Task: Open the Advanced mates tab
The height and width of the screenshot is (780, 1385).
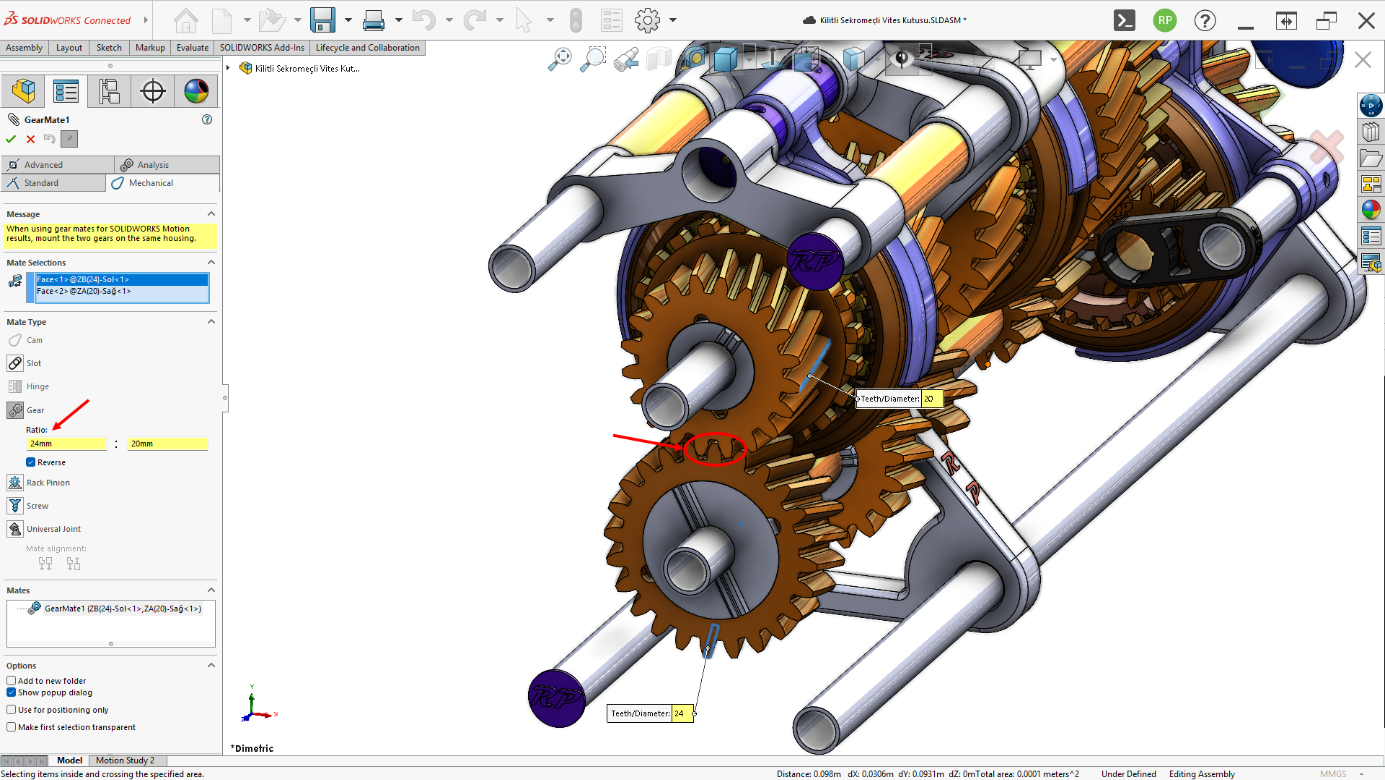Action: pyautogui.click(x=57, y=165)
